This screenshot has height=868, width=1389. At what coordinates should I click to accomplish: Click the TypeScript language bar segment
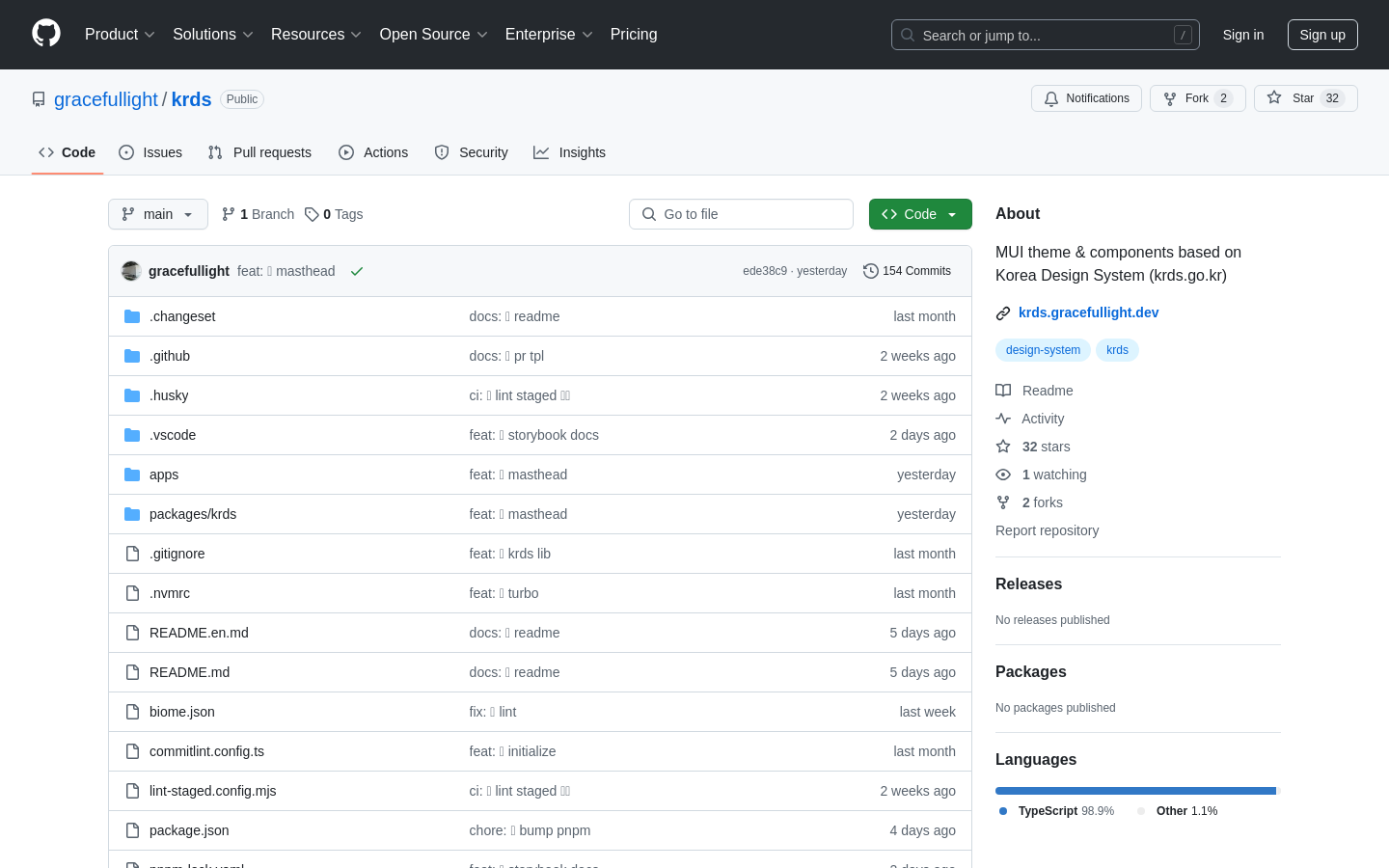point(1135,791)
